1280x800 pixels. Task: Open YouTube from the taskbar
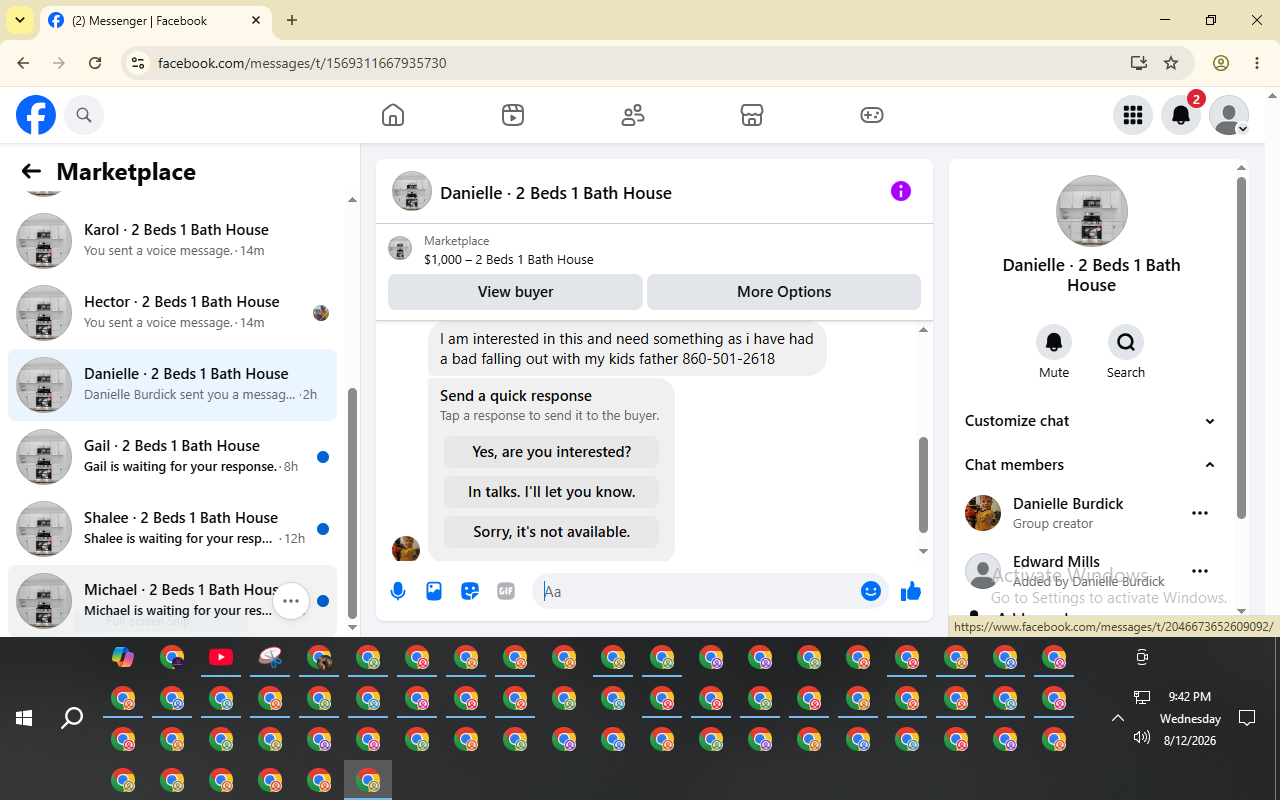tap(221, 657)
